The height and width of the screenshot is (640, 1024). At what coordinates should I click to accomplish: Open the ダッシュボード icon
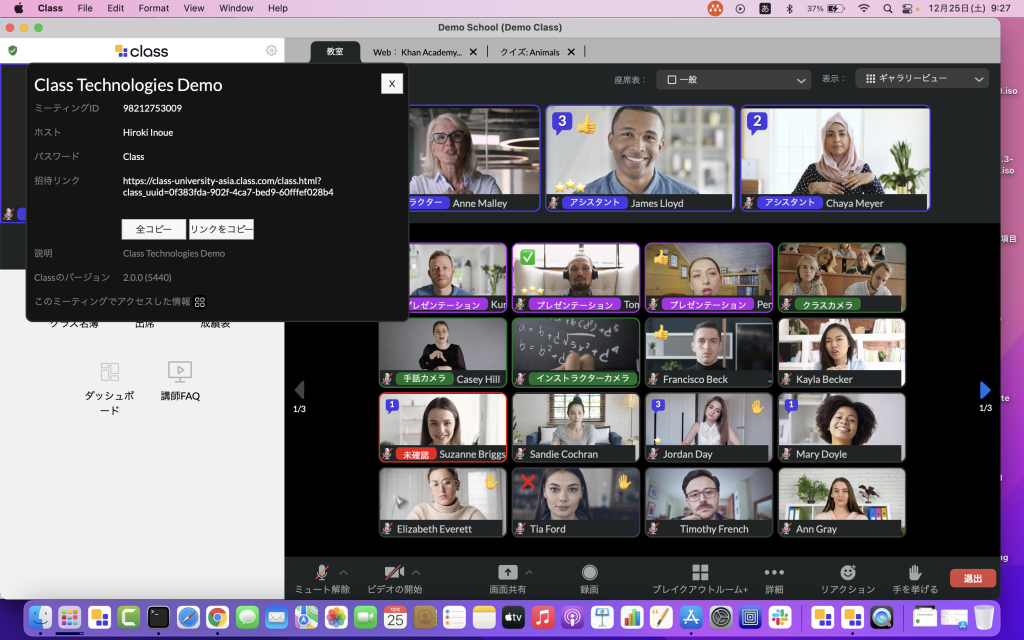(x=110, y=372)
